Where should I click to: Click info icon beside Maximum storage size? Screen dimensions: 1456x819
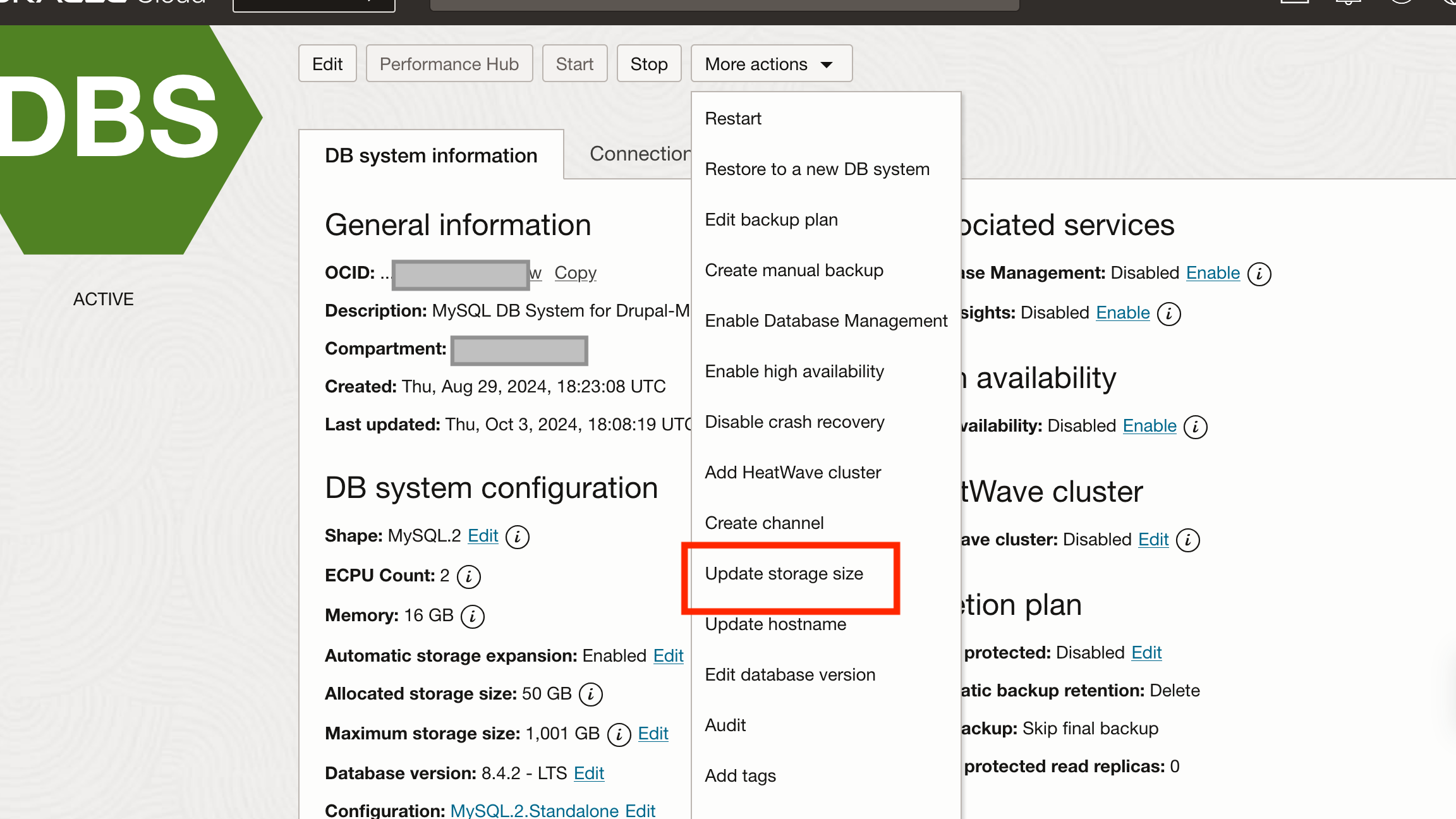619,734
